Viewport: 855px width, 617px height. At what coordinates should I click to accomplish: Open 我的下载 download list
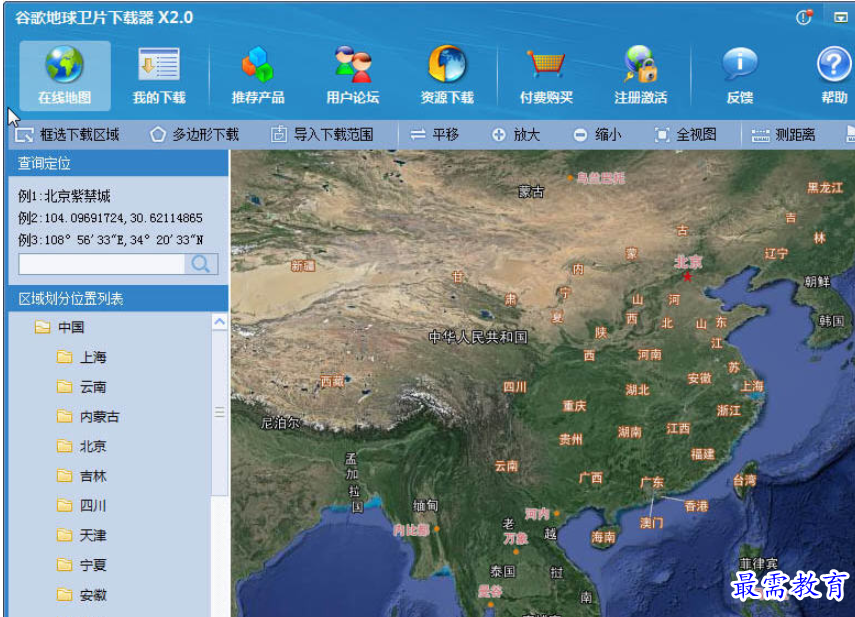(159, 76)
